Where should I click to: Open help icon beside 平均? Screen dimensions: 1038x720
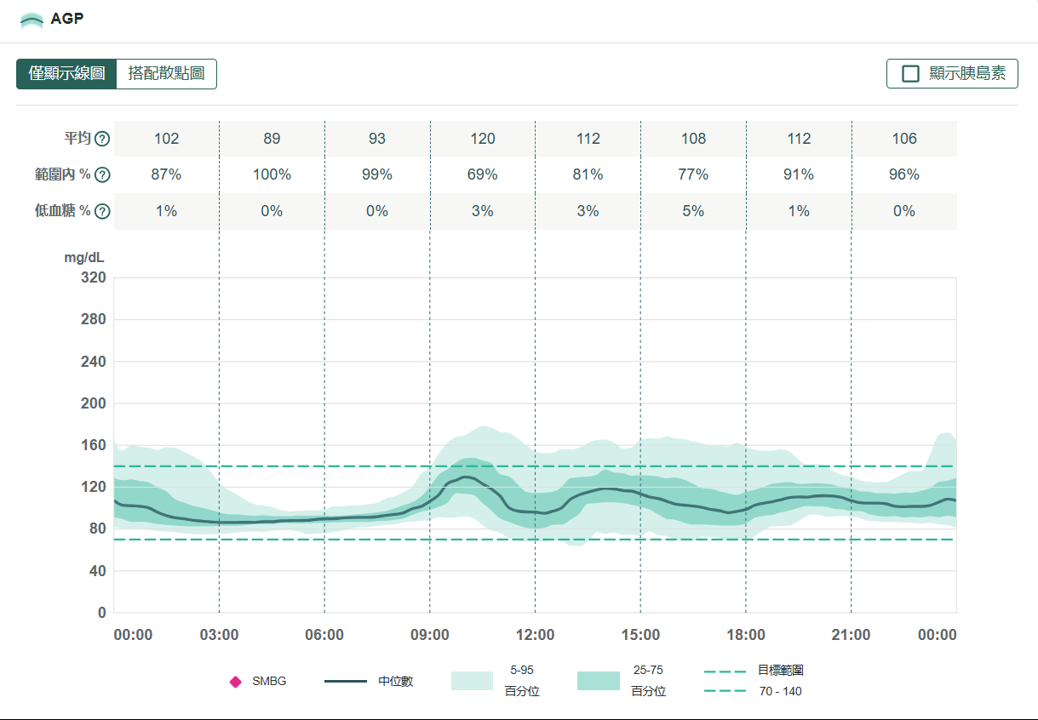[x=102, y=139]
